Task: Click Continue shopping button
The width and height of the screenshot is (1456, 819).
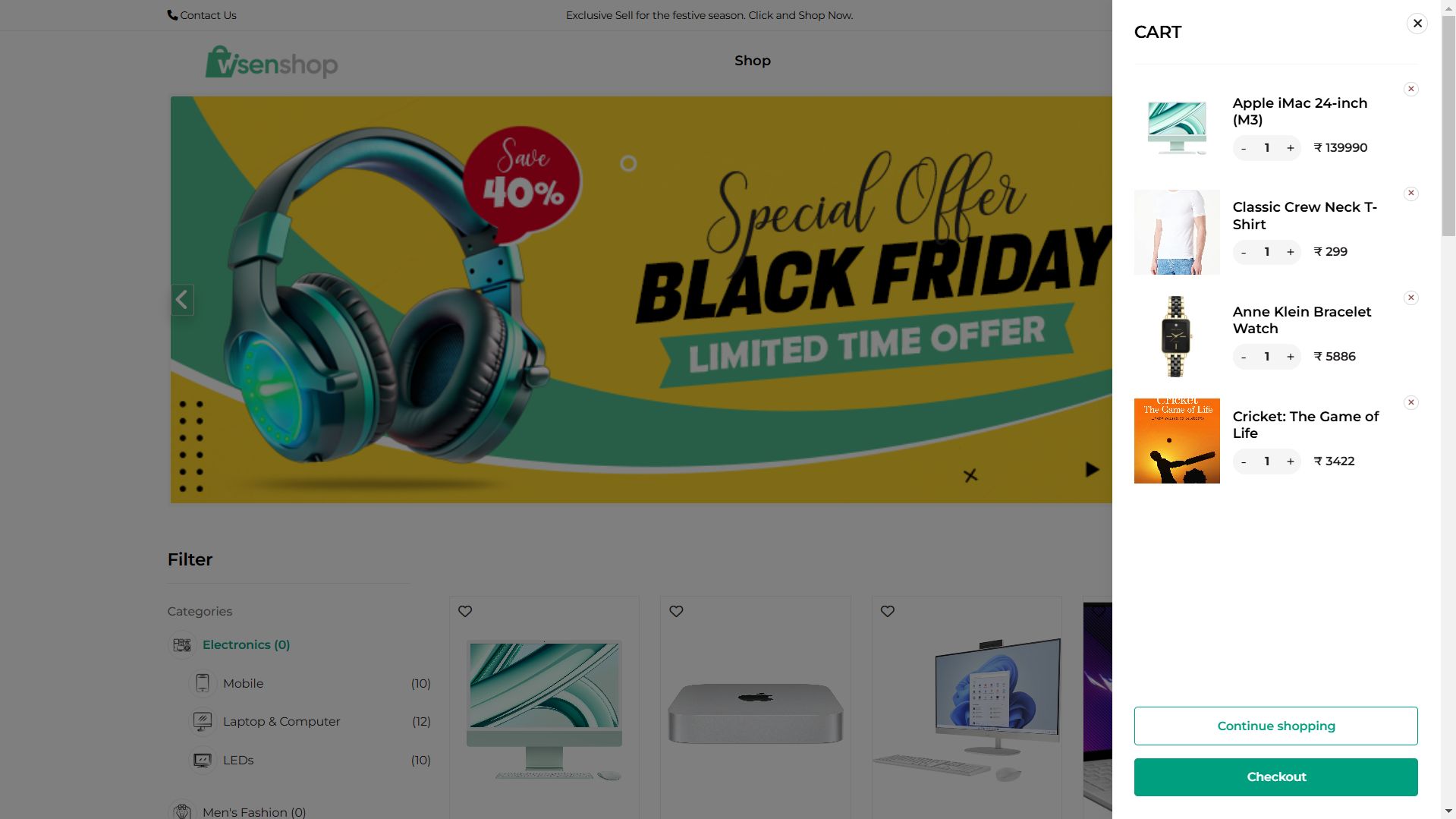Action: pyautogui.click(x=1275, y=726)
